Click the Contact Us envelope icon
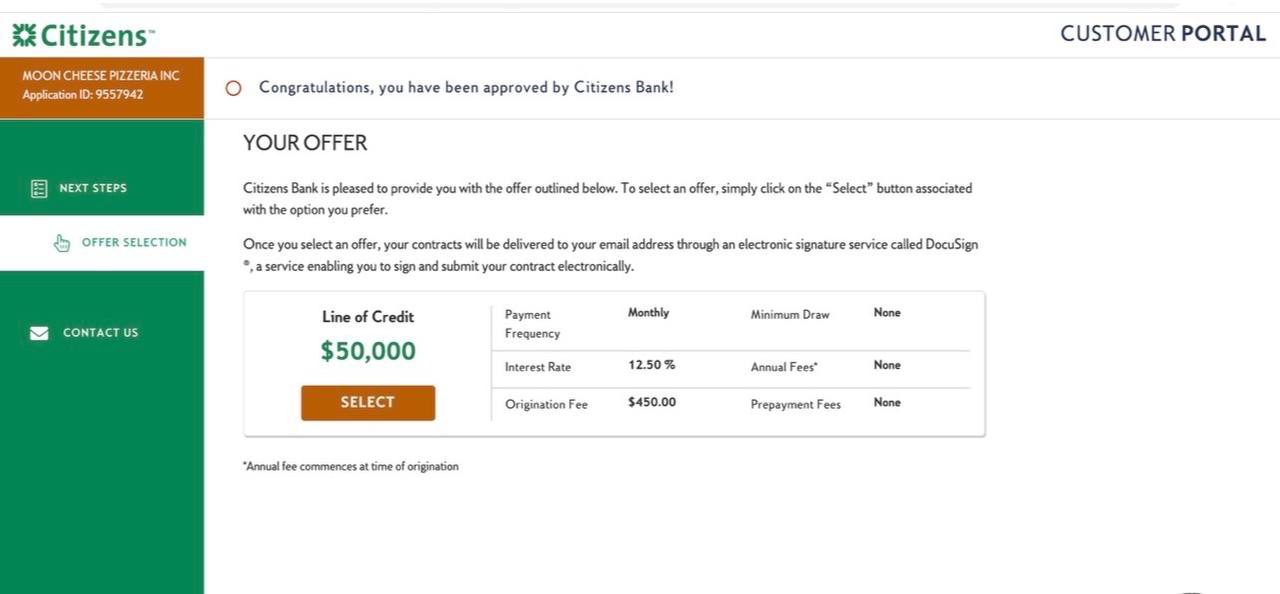Screen dimensions: 1280x594 click(39, 333)
